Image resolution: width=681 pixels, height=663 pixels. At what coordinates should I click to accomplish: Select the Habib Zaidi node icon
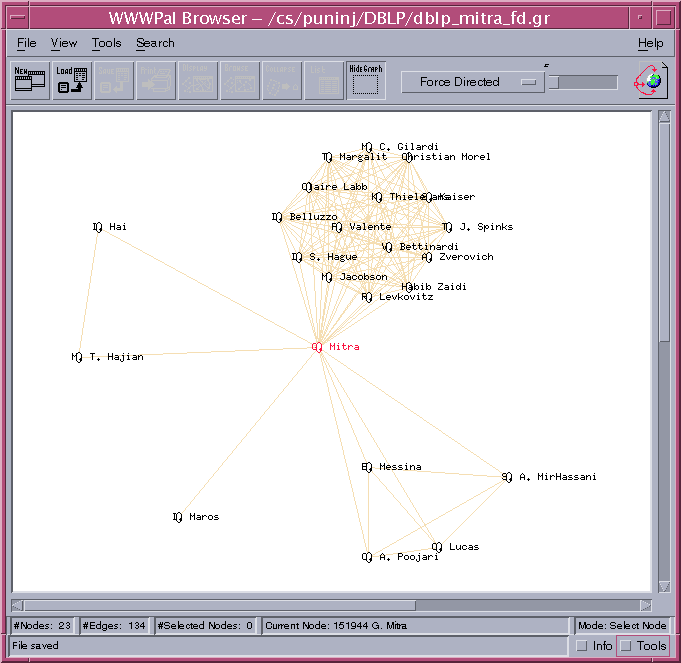(x=407, y=287)
